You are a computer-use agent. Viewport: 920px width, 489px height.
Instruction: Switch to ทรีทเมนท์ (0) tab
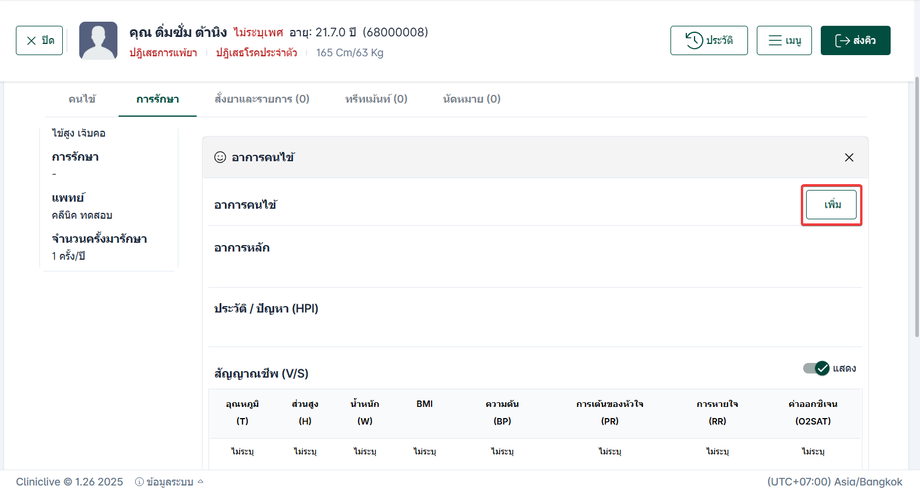[x=376, y=99]
